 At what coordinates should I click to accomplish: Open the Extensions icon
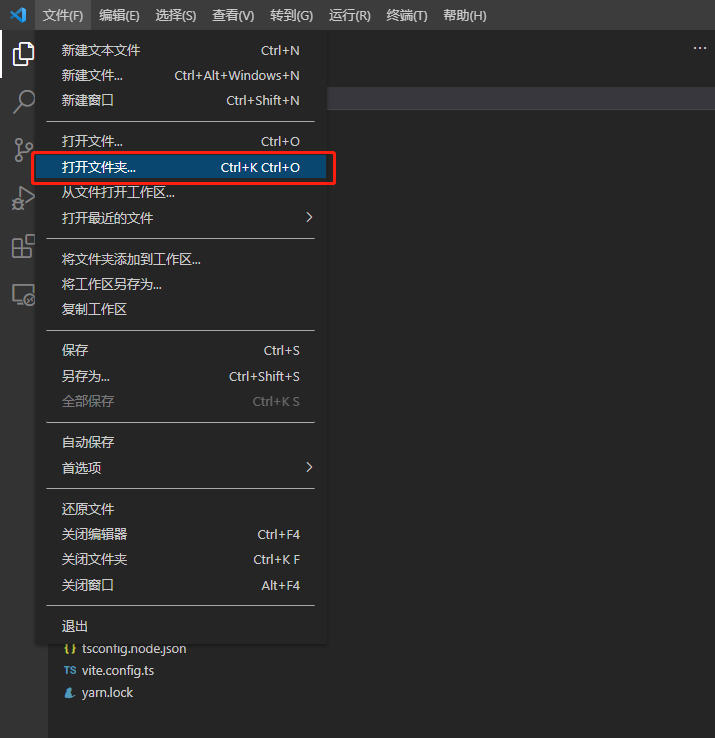[23, 246]
